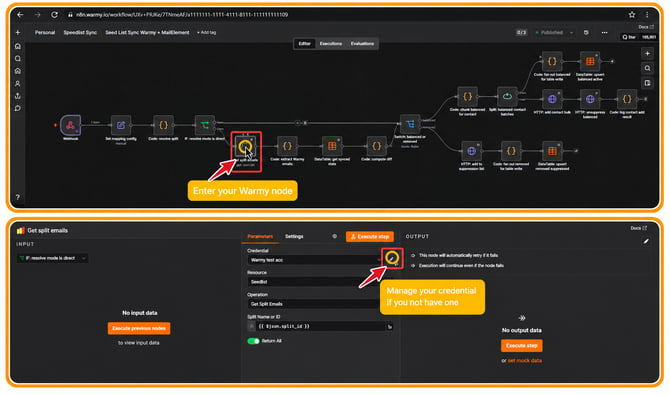Image resolution: width=670 pixels, height=395 pixels.
Task: Go back with the browser back arrow
Action: tap(20, 15)
